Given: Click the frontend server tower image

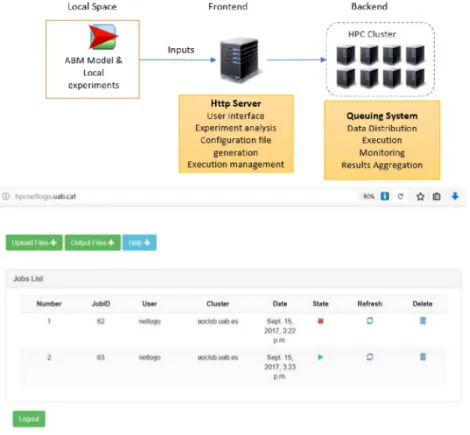Looking at the screenshot, I should click(240, 60).
